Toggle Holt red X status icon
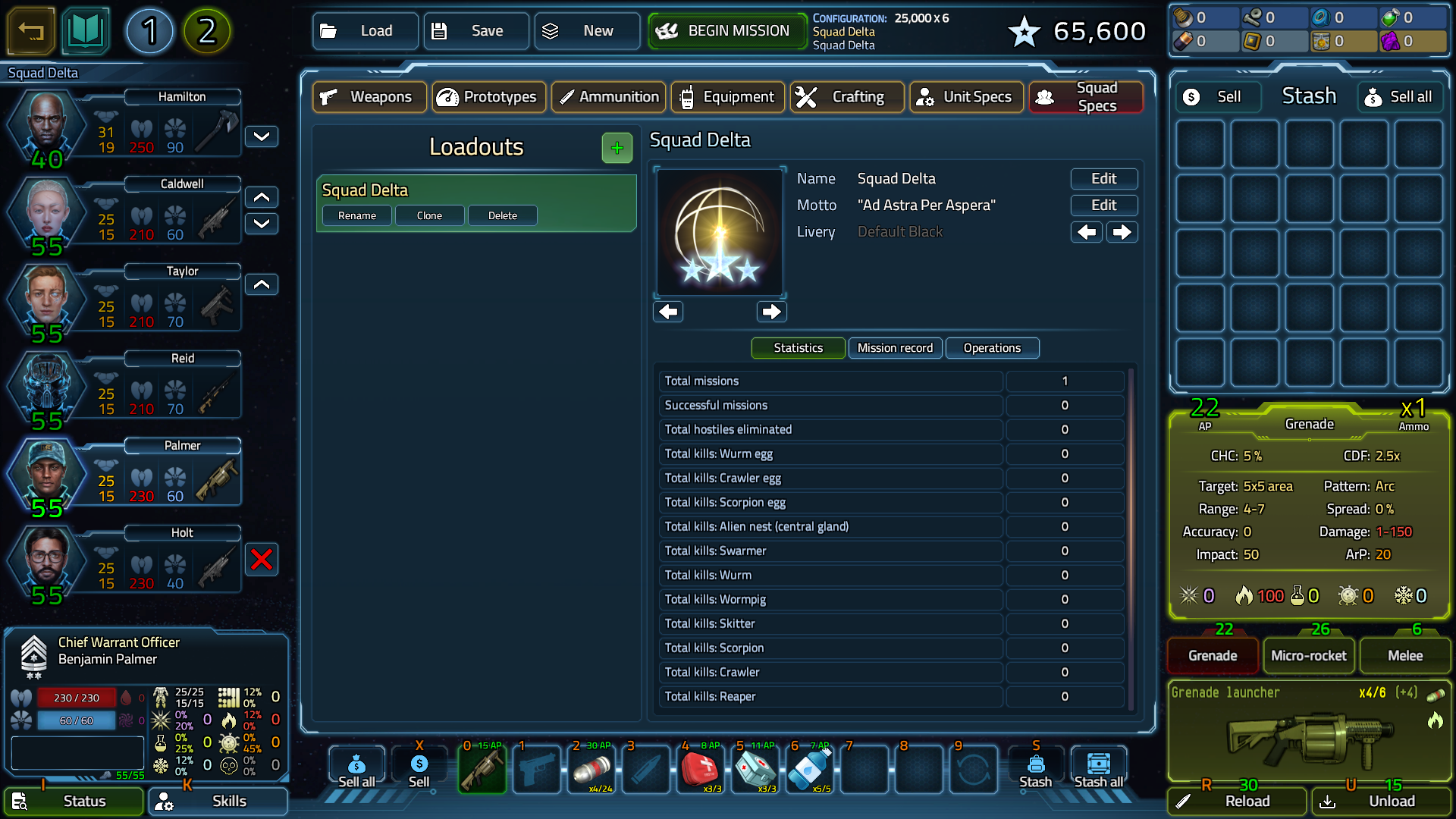The height and width of the screenshot is (819, 1456). tap(262, 558)
